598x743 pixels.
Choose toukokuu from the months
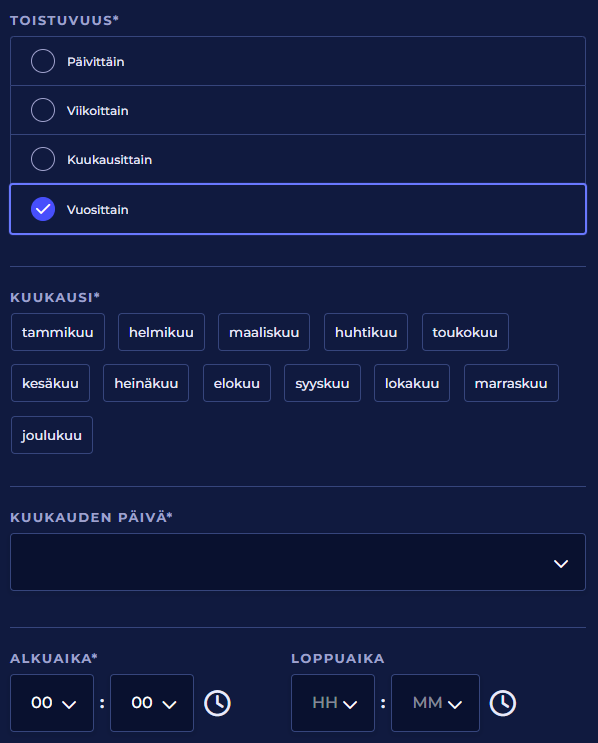click(465, 332)
